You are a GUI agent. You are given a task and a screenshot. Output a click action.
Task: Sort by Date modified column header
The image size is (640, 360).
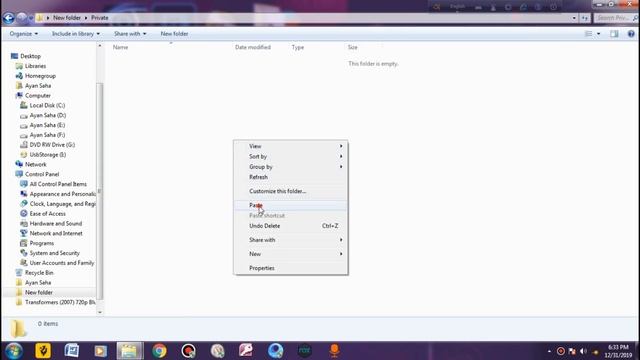[x=253, y=47]
